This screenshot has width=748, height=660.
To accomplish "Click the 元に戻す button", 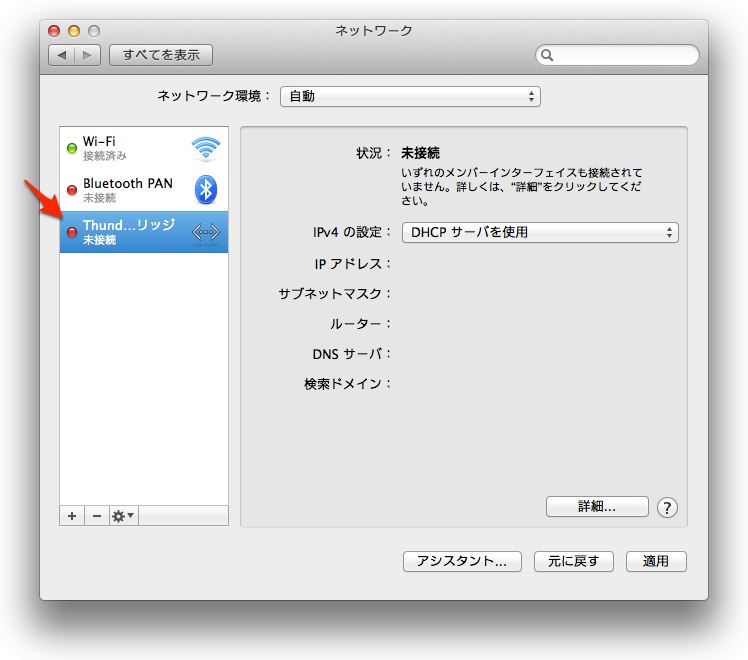I will point(573,561).
